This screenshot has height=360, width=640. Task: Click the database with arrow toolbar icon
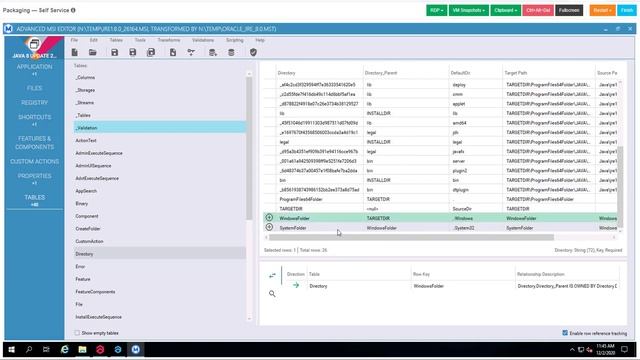click(x=213, y=52)
